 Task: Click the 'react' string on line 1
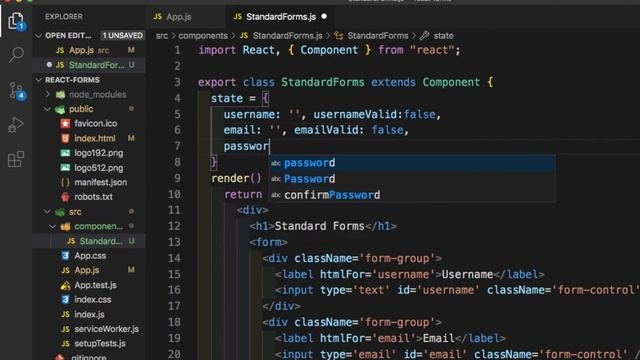pos(433,50)
